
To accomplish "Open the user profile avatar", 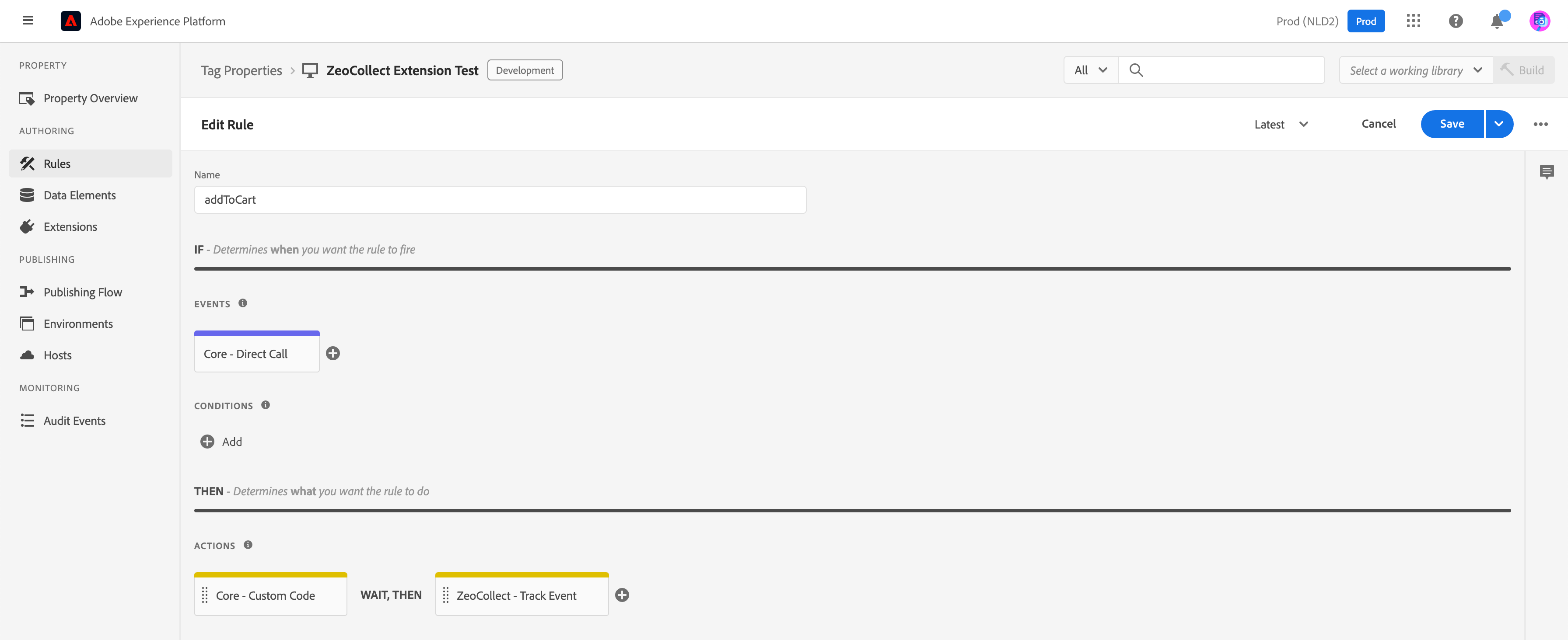I will [x=1540, y=21].
